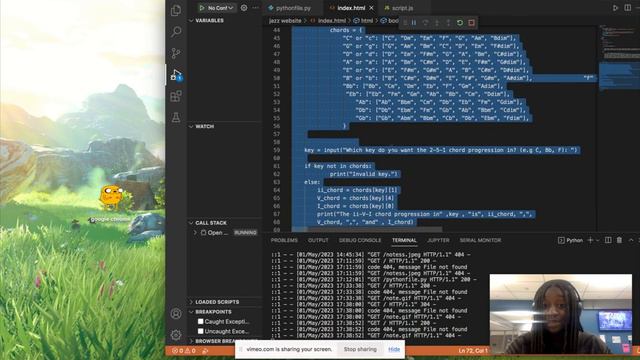Open the new terminal profile dropdown arrow
The width and height of the screenshot is (640, 360).
[598, 240]
